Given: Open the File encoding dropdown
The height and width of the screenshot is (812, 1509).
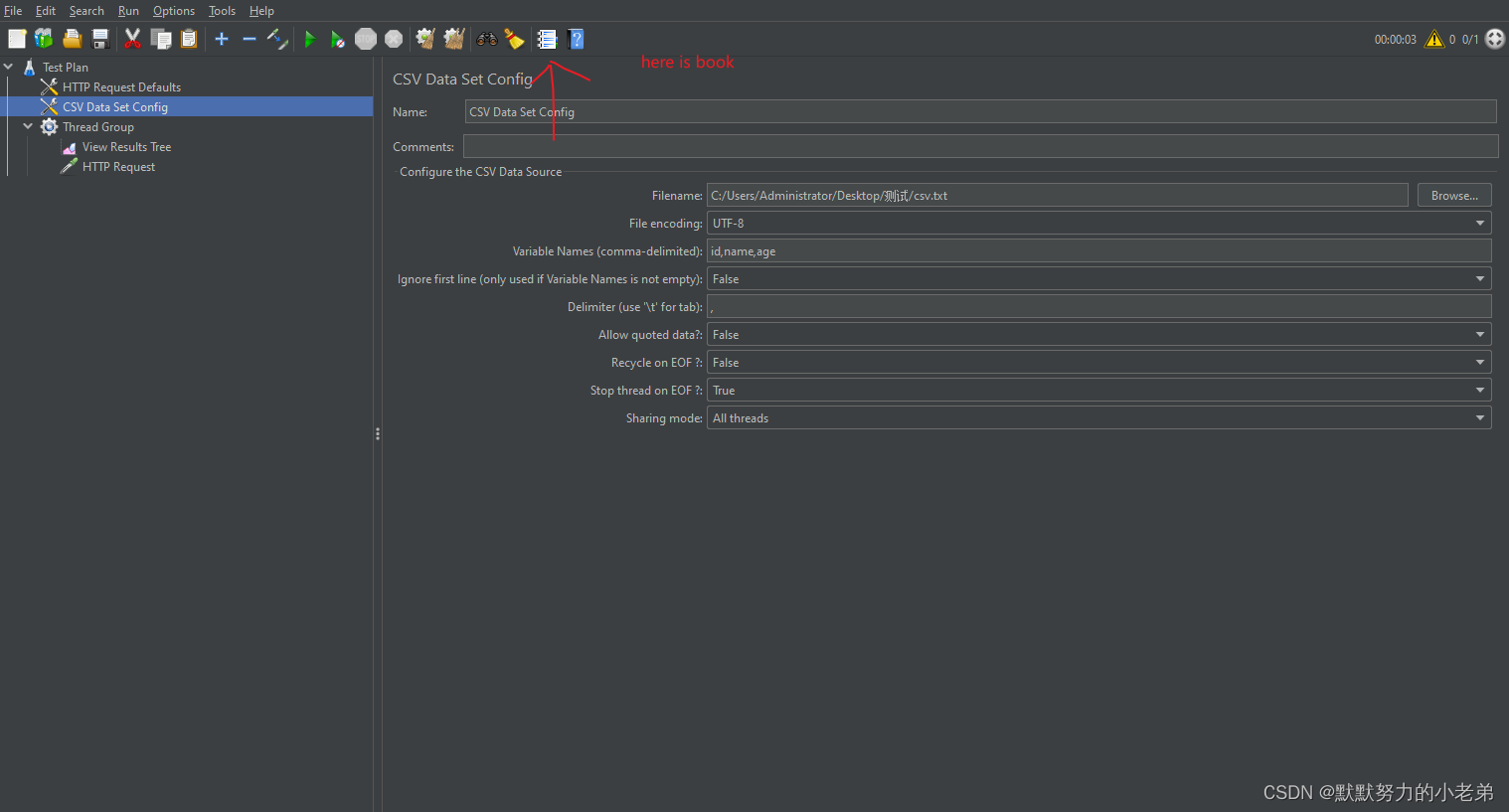Looking at the screenshot, I should 1098,224.
